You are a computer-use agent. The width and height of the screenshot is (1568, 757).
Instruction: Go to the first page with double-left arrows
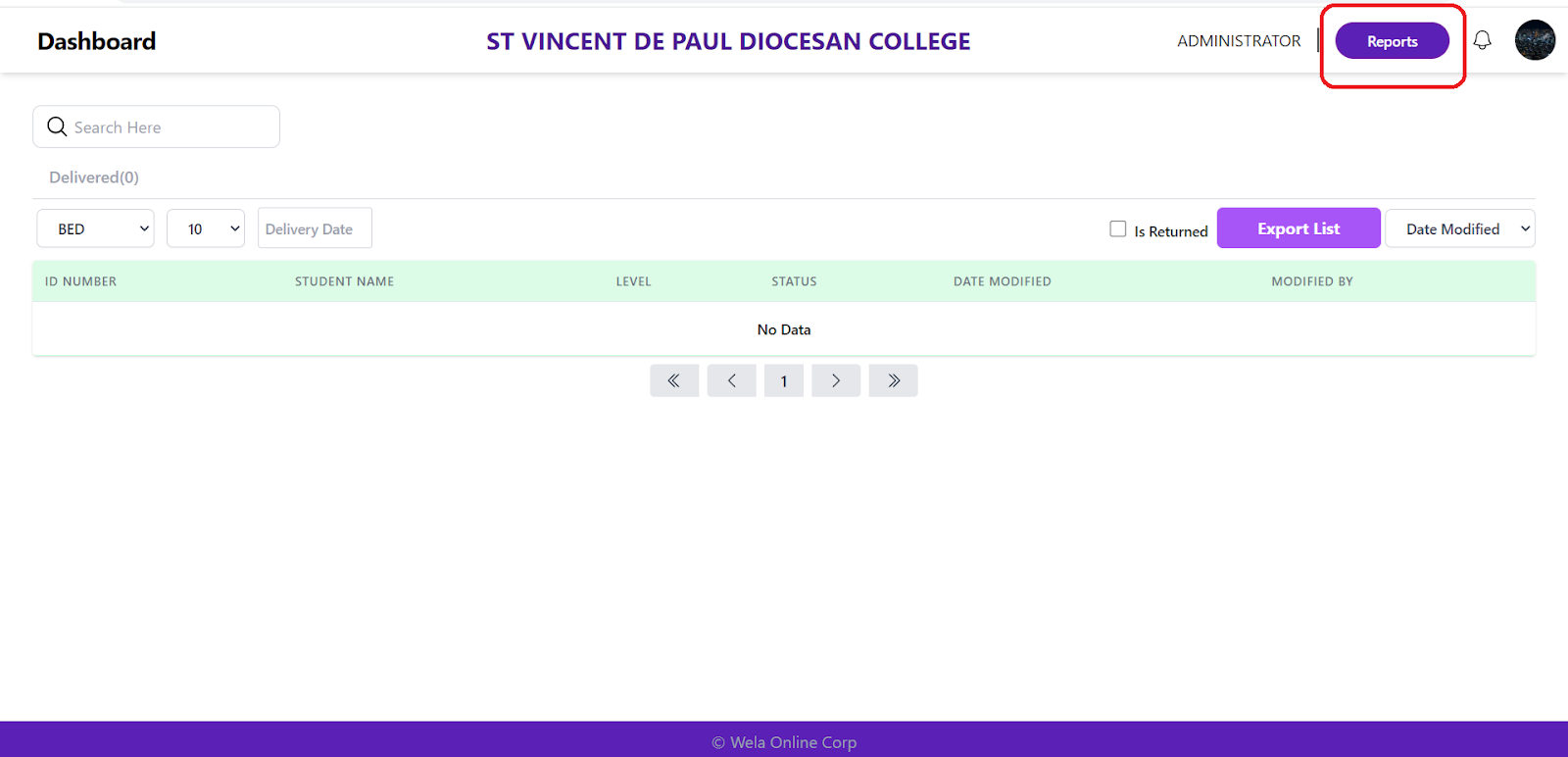click(x=674, y=380)
